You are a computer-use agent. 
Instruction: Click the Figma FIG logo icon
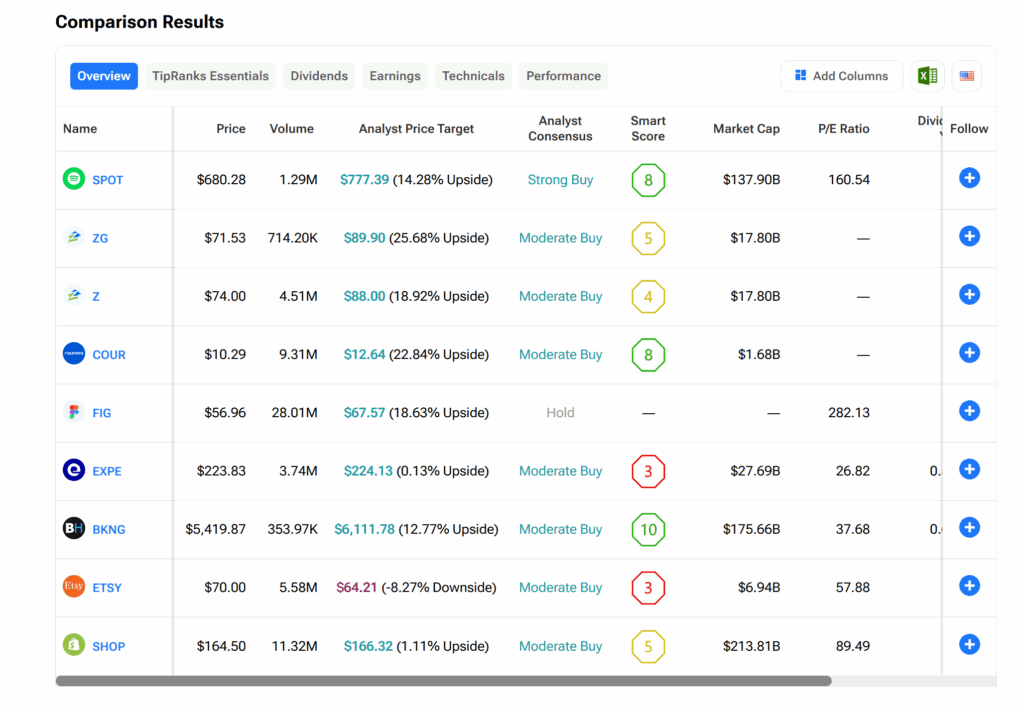(74, 412)
